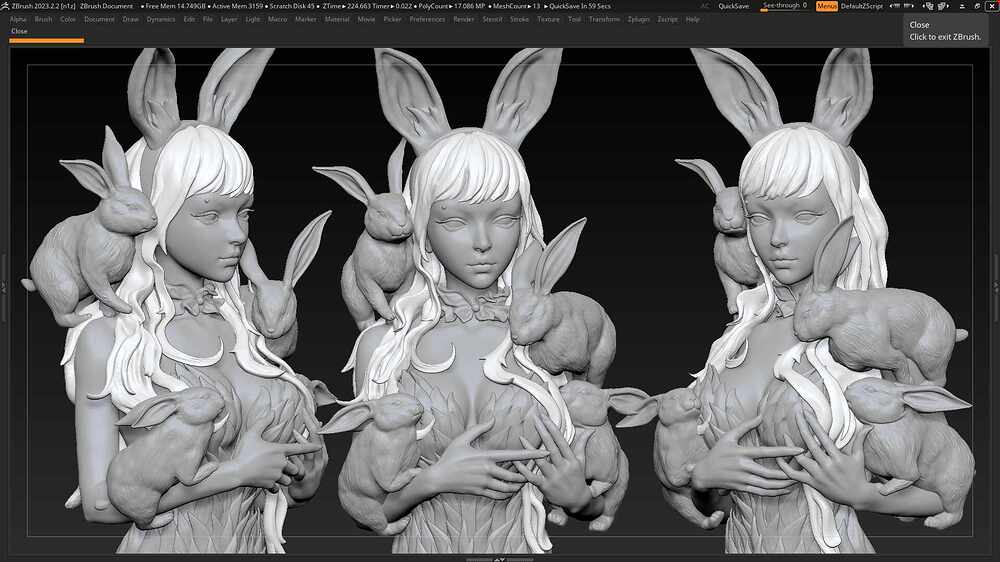Click the 'Timer 0.022' status text

point(392,6)
